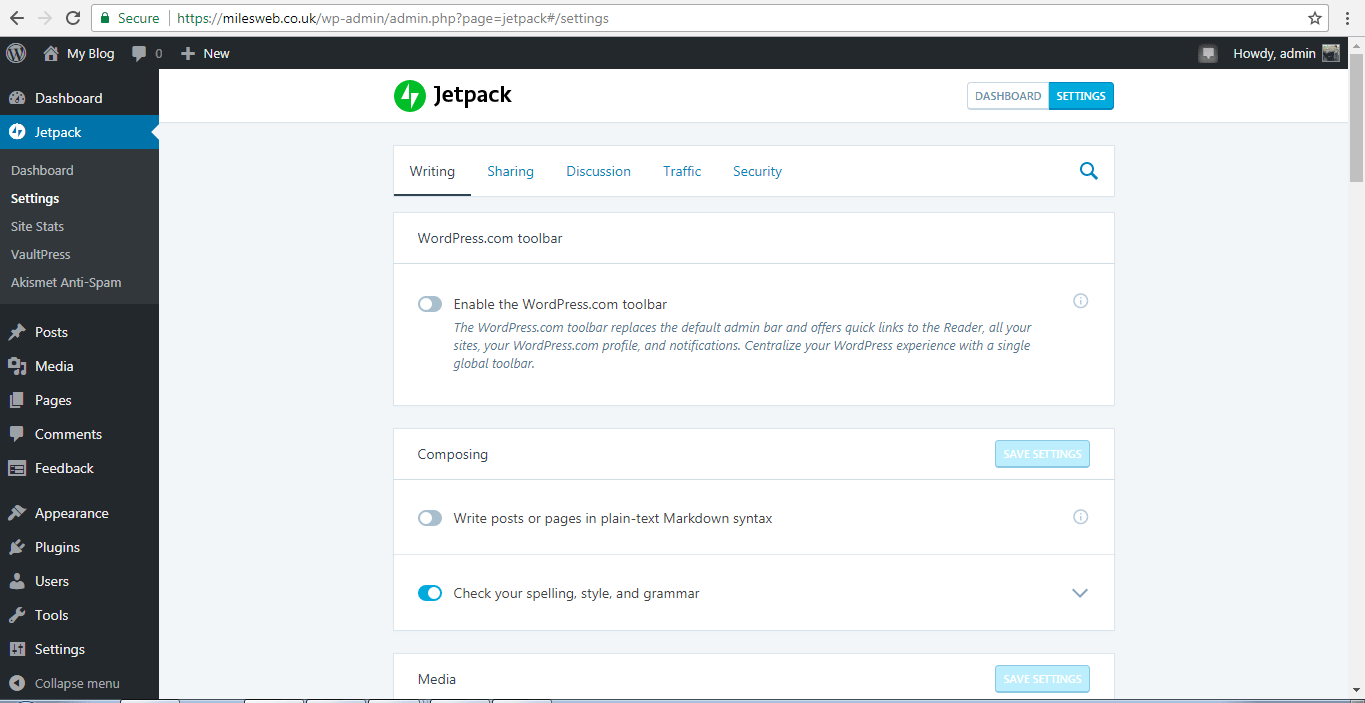Open comments bubble in admin bar
This screenshot has width=1365, height=703.
pyautogui.click(x=140, y=54)
